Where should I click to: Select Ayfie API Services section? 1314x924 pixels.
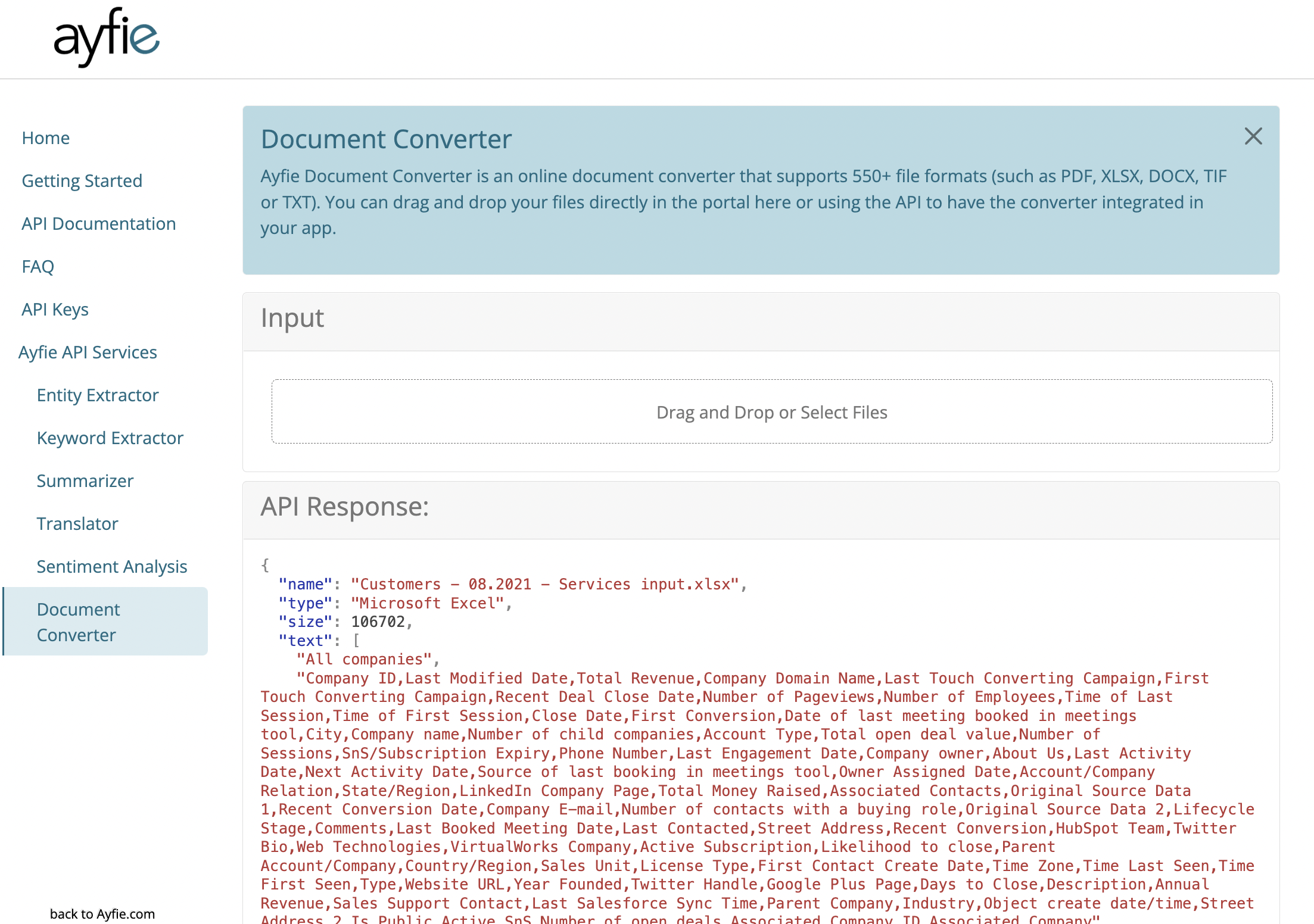click(88, 352)
